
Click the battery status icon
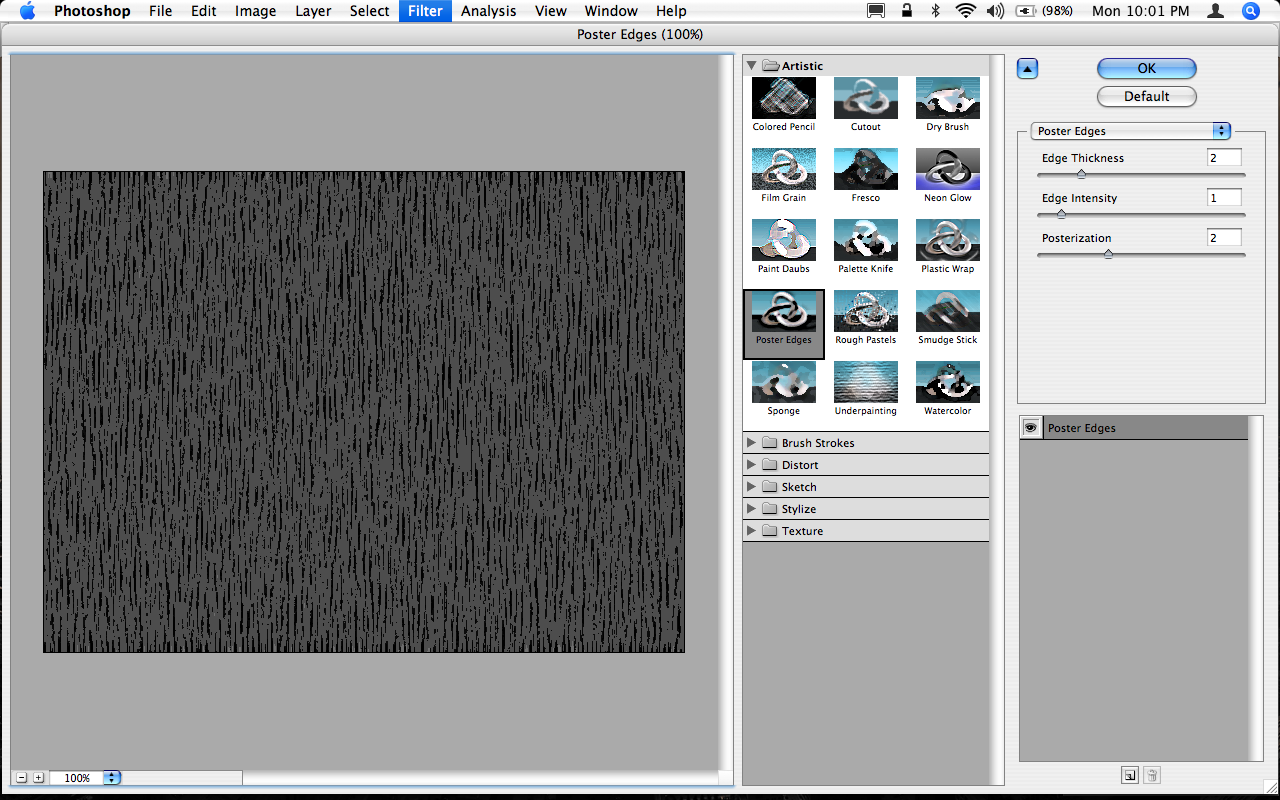tap(1024, 11)
